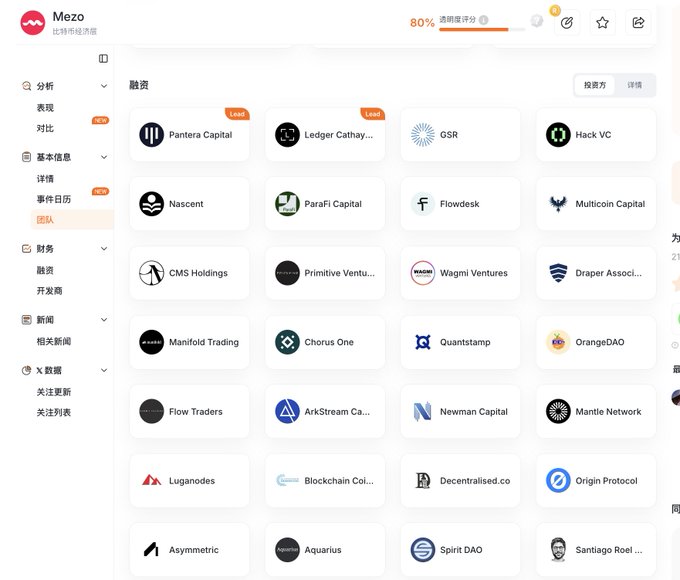680x580 pixels.
Task: Open 对比 in sidebar
Action: pos(45,128)
